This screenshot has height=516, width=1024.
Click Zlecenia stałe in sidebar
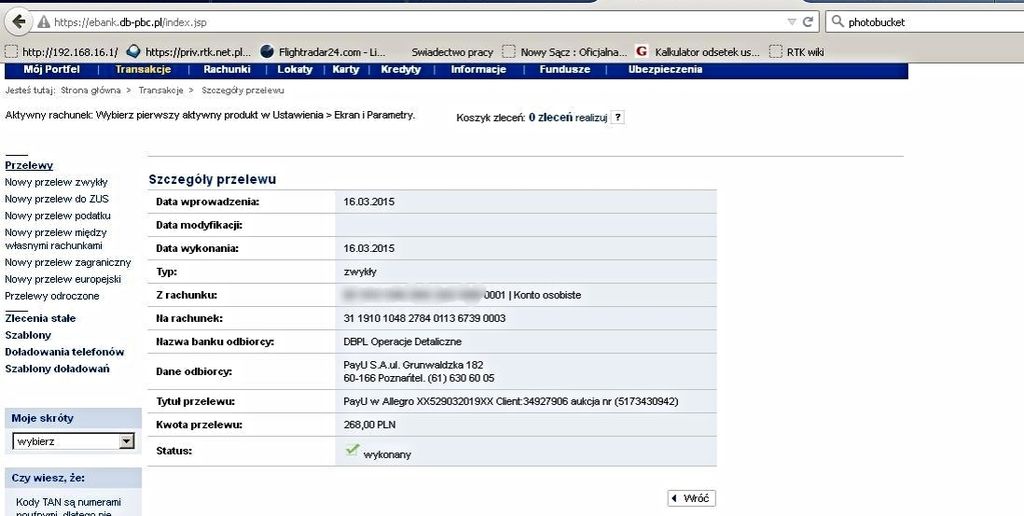click(40, 318)
